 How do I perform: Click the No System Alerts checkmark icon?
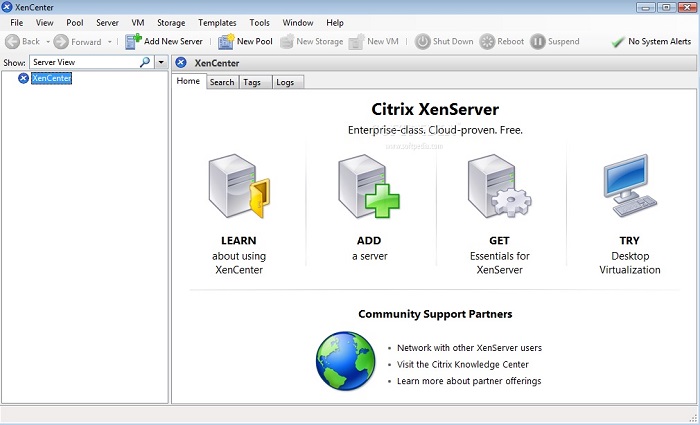(x=617, y=42)
